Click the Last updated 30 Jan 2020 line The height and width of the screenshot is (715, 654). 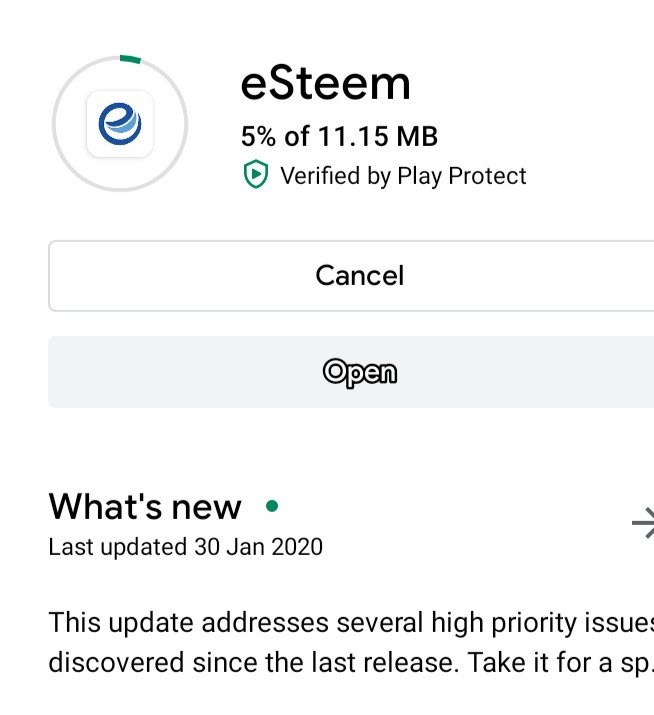coord(186,547)
